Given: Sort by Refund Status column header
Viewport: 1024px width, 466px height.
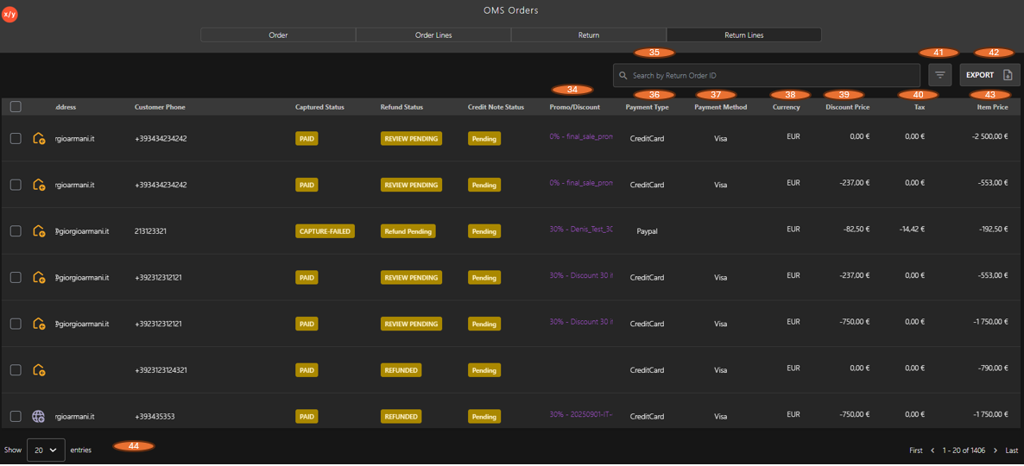Looking at the screenshot, I should [x=402, y=107].
